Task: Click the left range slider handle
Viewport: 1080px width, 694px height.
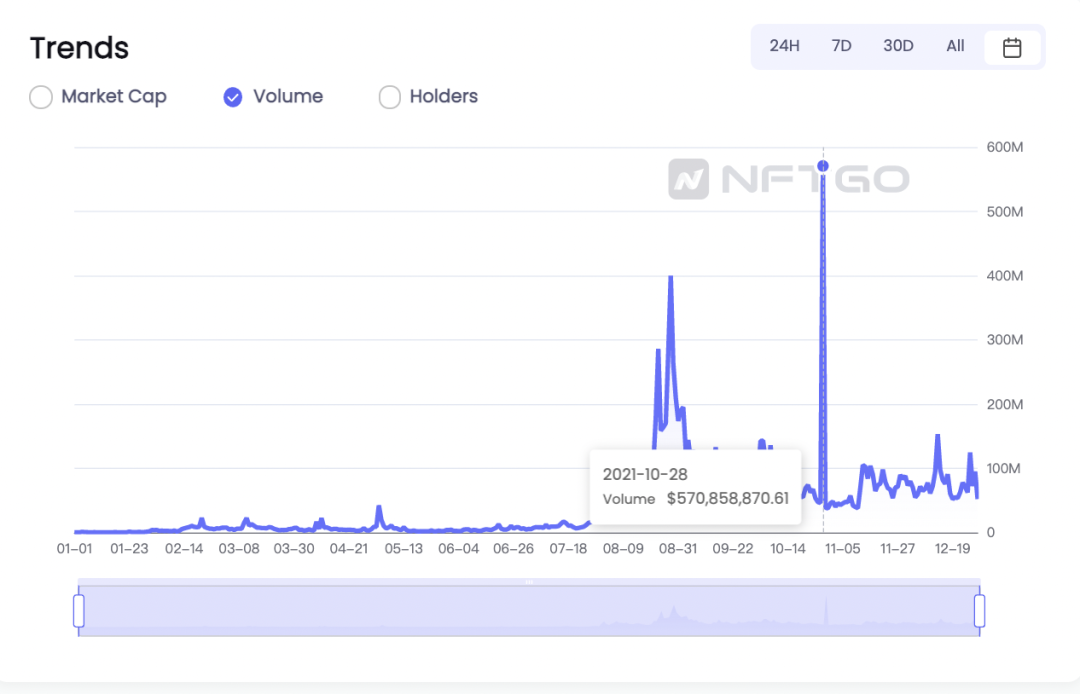Action: point(79,611)
